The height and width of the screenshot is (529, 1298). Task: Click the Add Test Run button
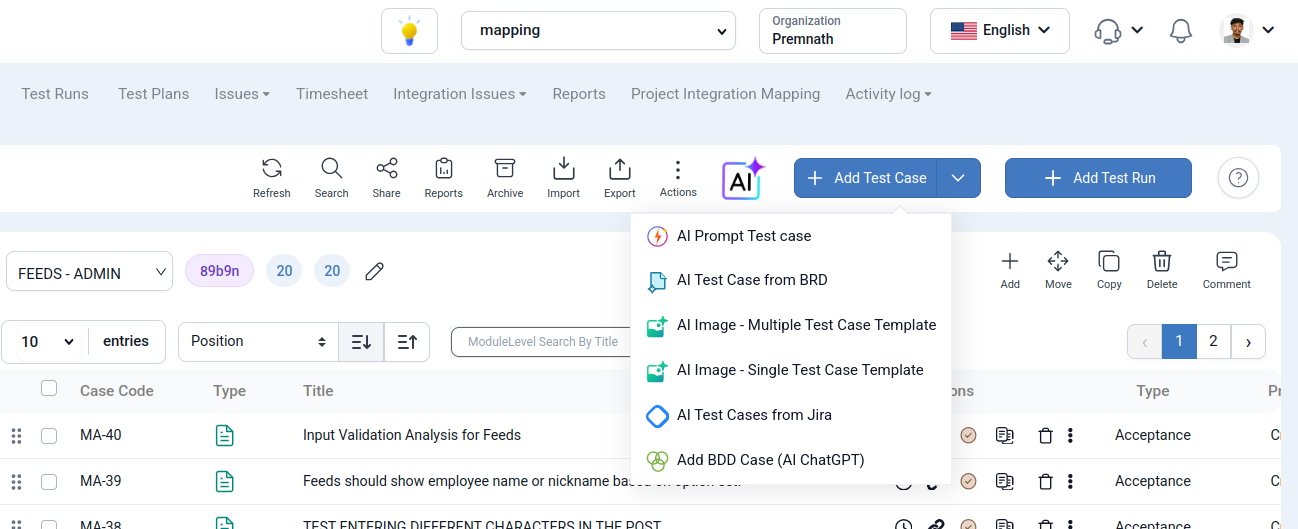pos(1098,178)
